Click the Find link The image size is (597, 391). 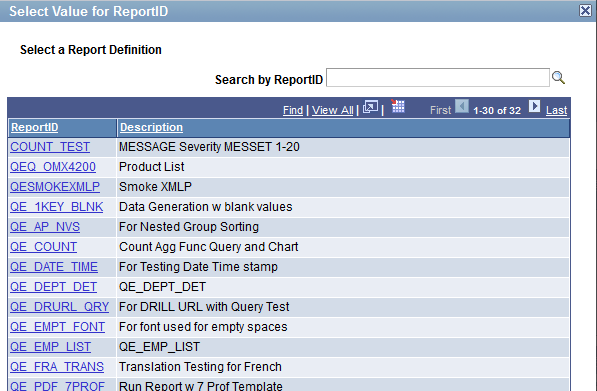coord(293,110)
